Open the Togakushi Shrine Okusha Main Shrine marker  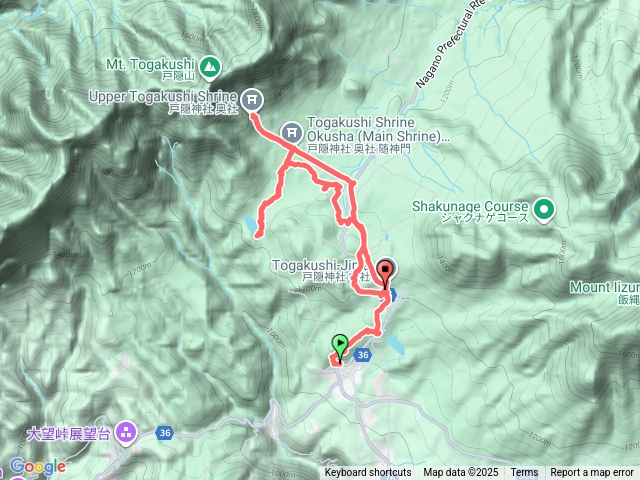[x=292, y=132]
